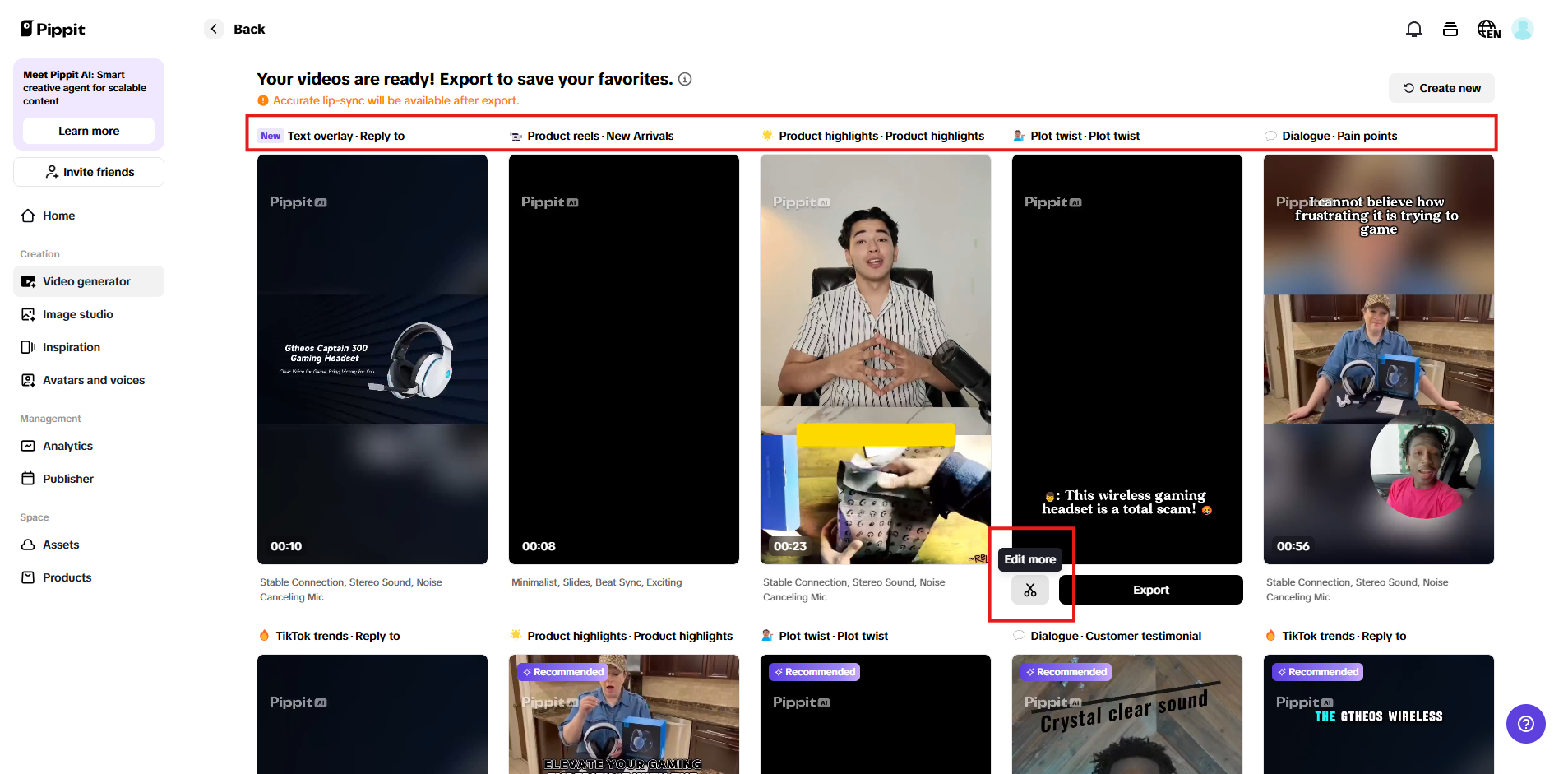The height and width of the screenshot is (774, 1568).
Task: Open the help question mark bubble
Action: 1526,724
